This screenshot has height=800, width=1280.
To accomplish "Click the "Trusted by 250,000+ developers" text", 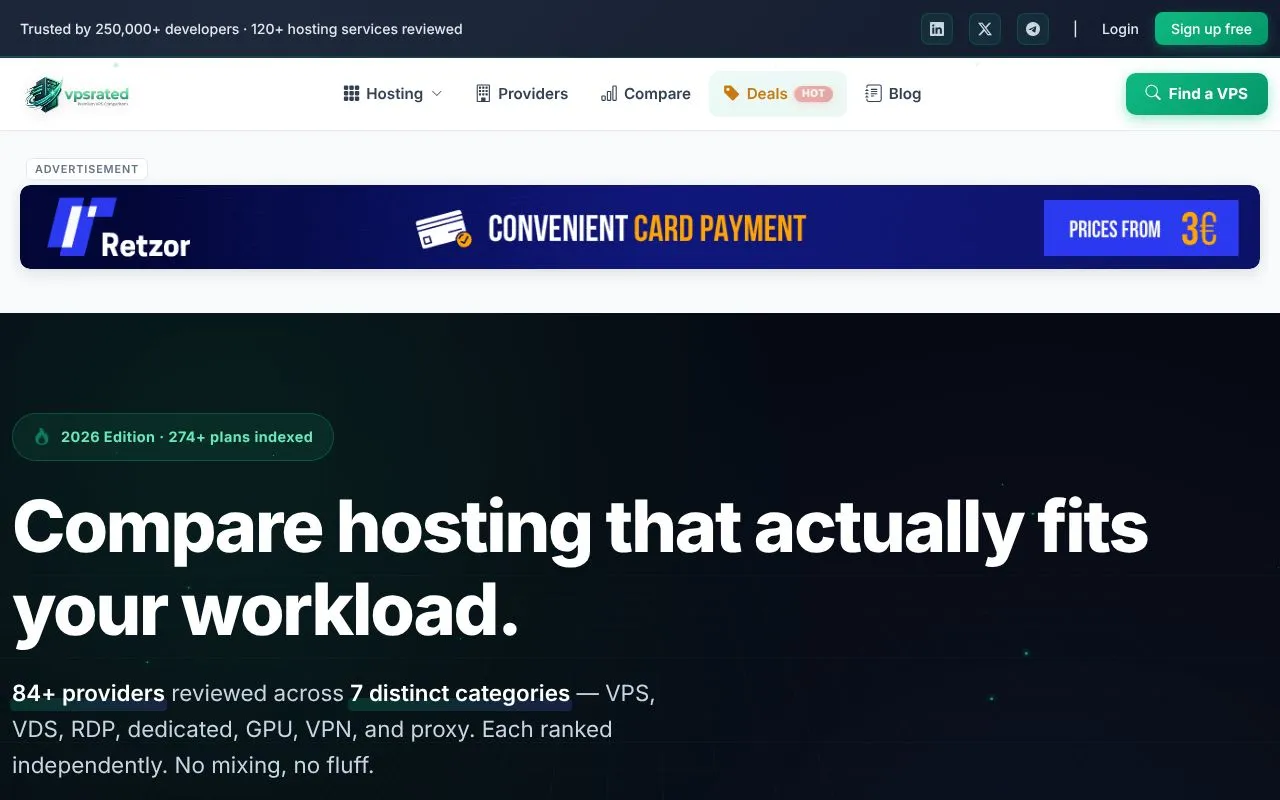I will click(x=130, y=29).
